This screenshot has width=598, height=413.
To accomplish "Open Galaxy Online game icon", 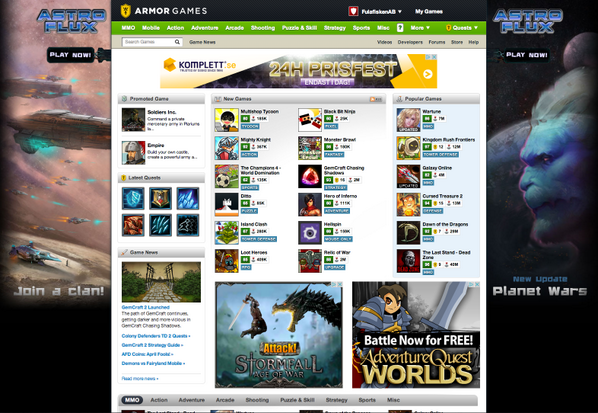I will coord(408,177).
